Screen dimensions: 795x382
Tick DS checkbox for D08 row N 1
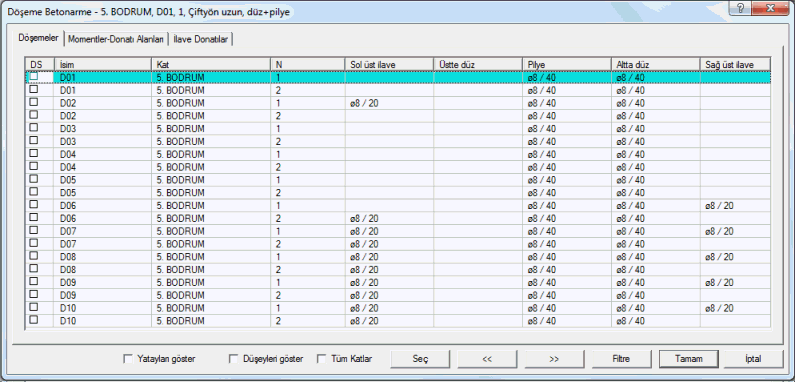(33, 256)
